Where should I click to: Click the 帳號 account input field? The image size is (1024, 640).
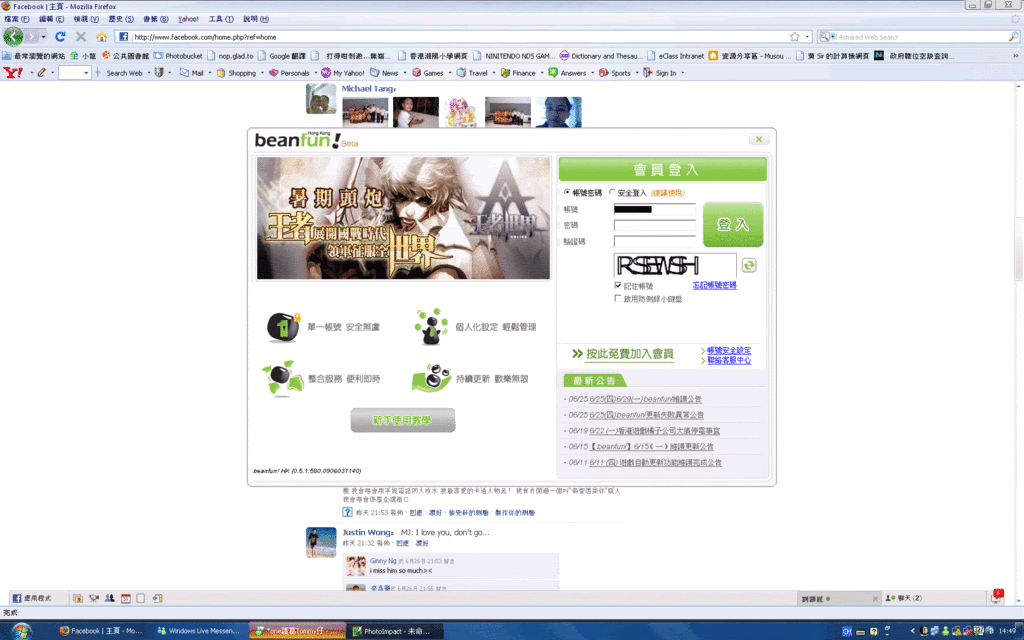[x=654, y=209]
